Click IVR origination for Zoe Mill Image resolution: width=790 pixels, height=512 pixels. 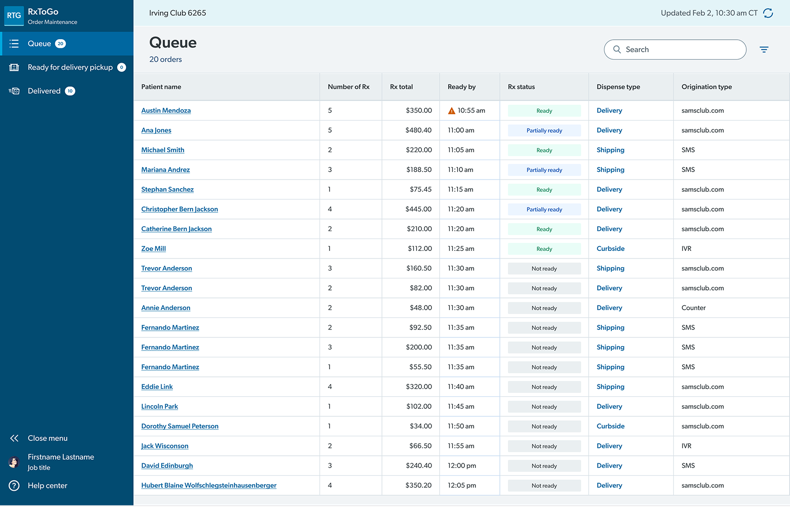click(686, 249)
